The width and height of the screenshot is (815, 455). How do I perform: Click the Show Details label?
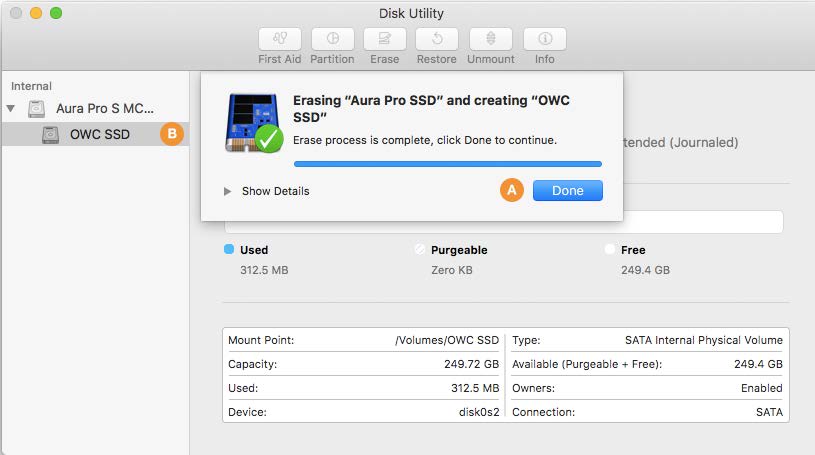pos(275,191)
